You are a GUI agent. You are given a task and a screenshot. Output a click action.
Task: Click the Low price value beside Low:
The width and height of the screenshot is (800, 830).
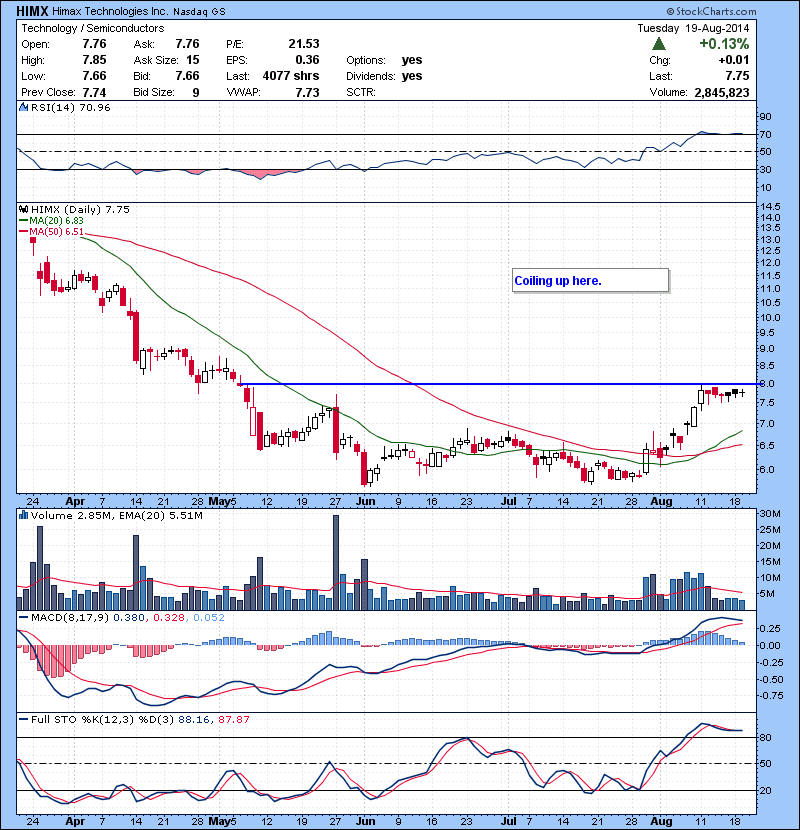(94, 76)
